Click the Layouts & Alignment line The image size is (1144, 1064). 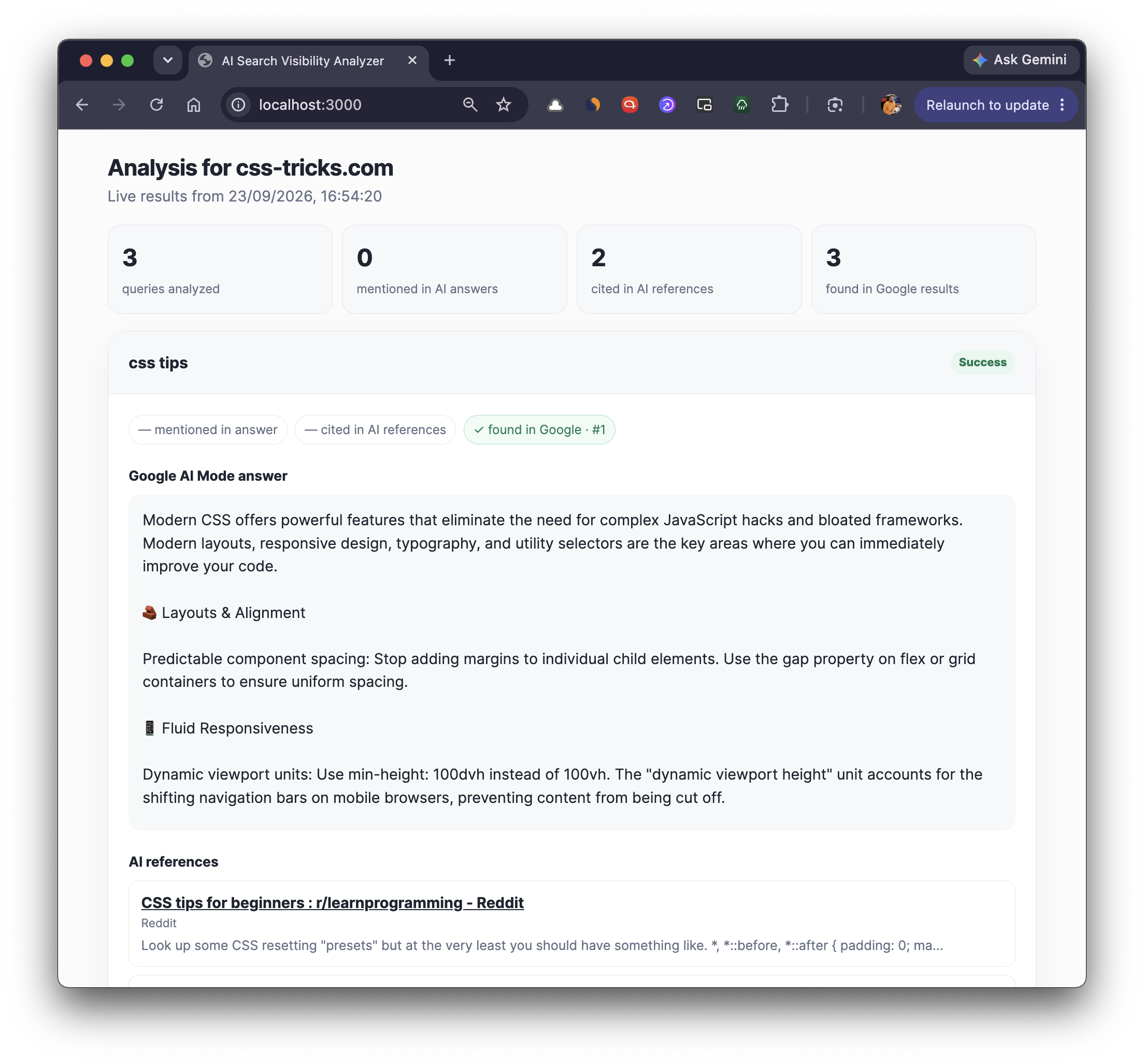pos(224,612)
